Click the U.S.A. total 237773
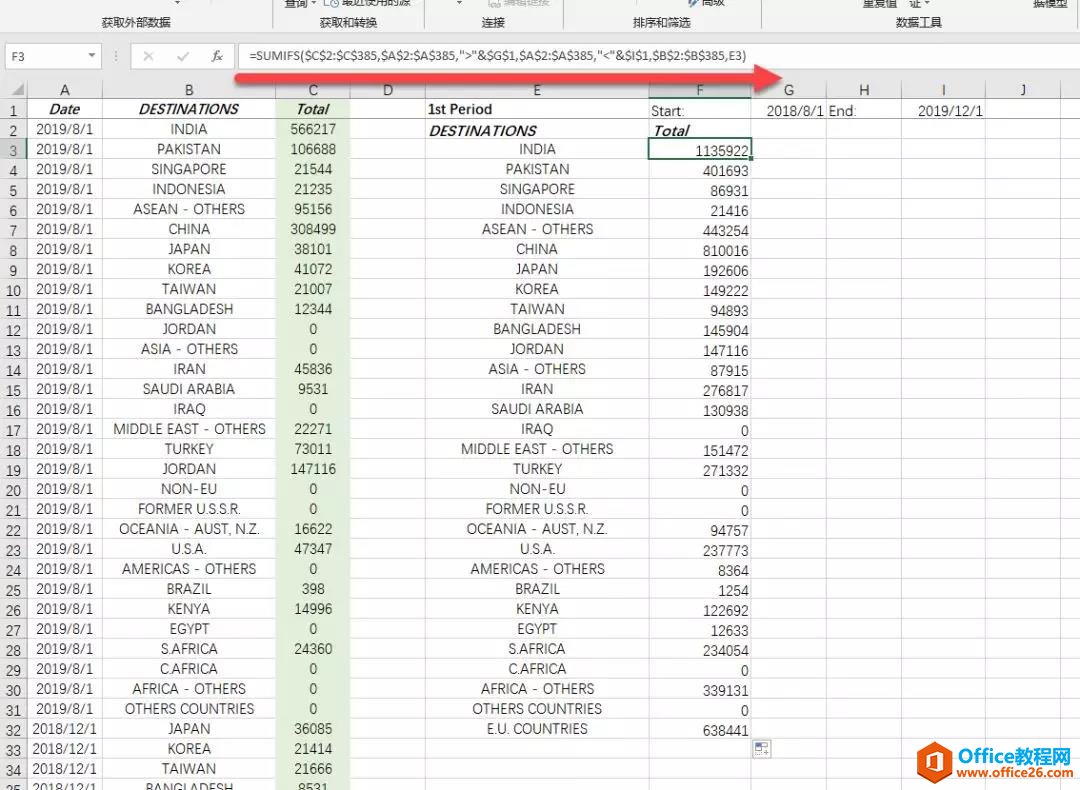Image resolution: width=1080 pixels, height=790 pixels. coord(700,550)
